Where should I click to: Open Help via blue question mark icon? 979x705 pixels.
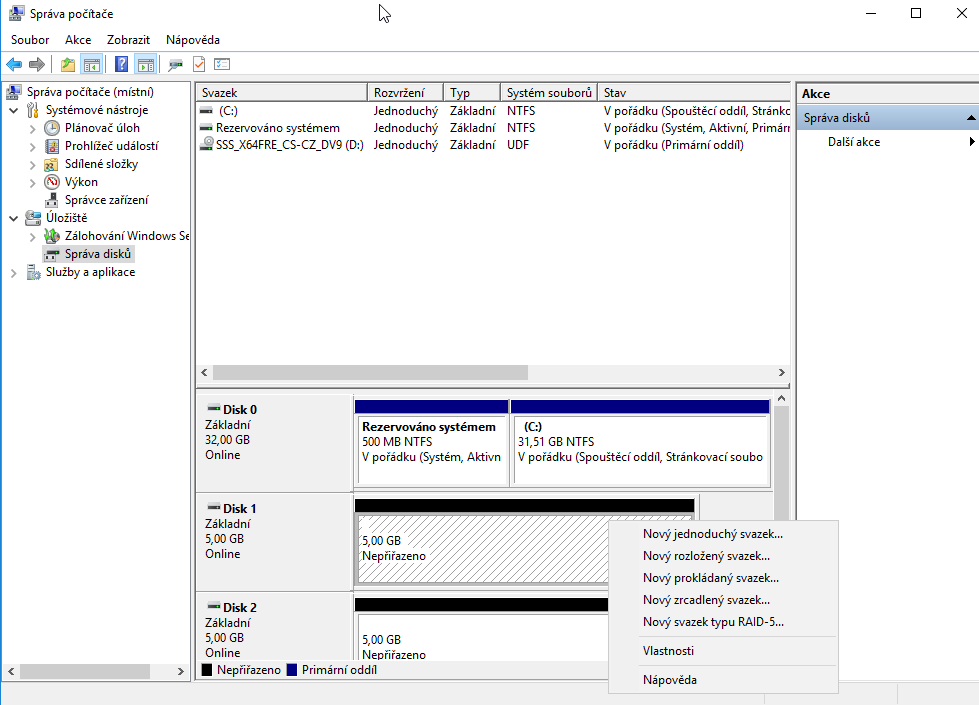(x=121, y=64)
